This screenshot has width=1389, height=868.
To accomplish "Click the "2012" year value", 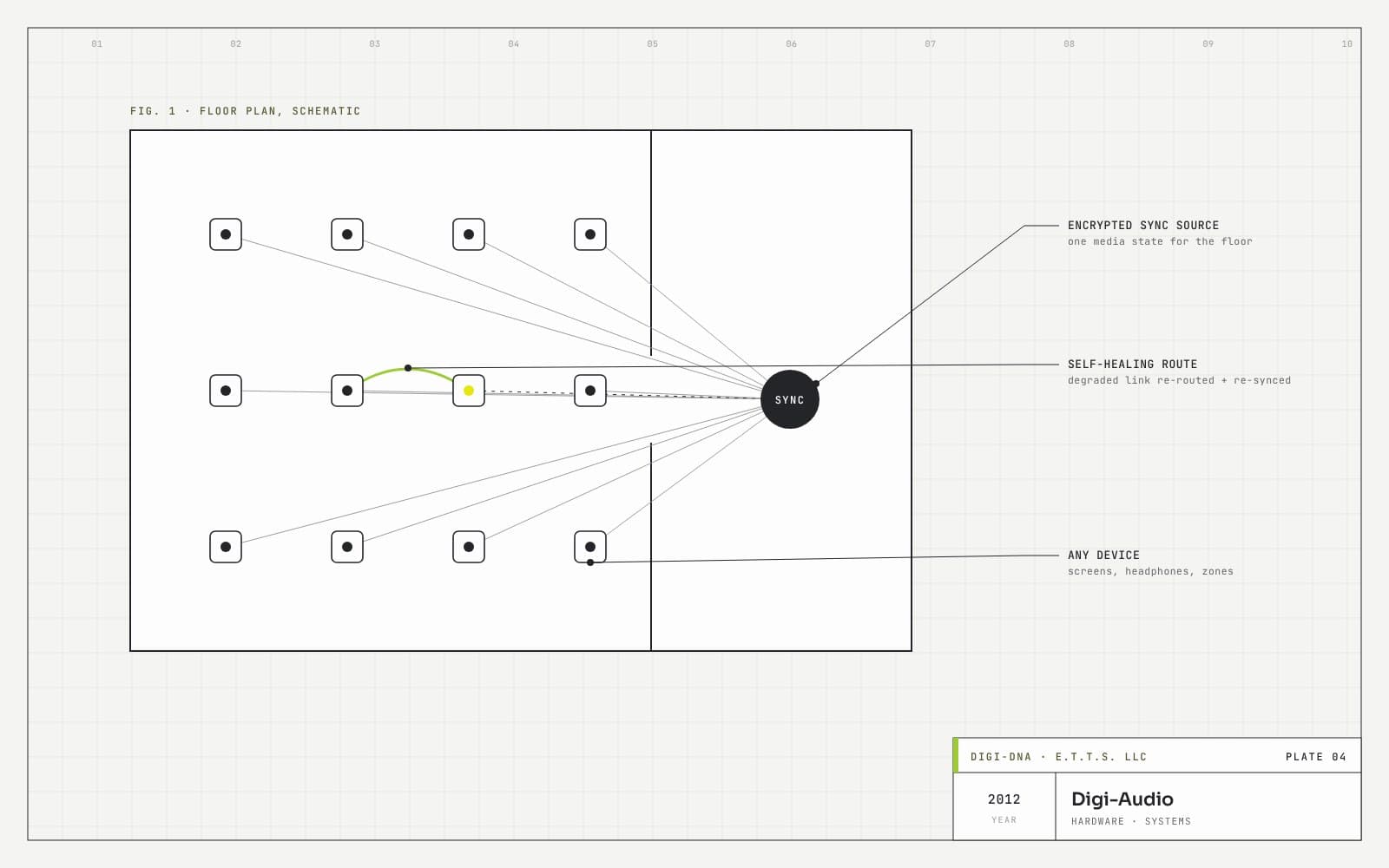I will 1004,799.
